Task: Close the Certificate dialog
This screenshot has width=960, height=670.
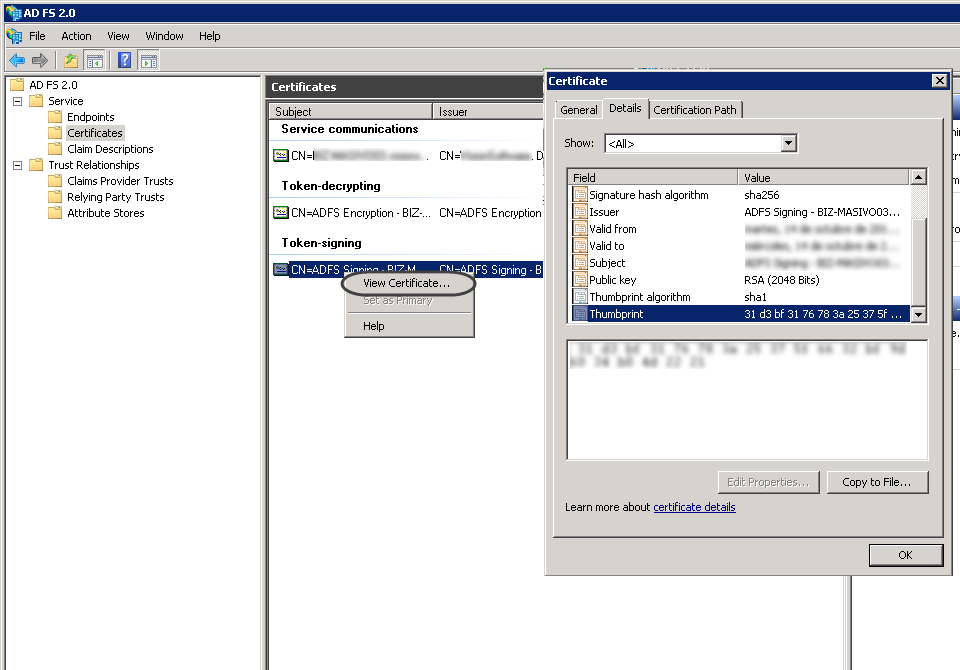Action: tap(940, 80)
